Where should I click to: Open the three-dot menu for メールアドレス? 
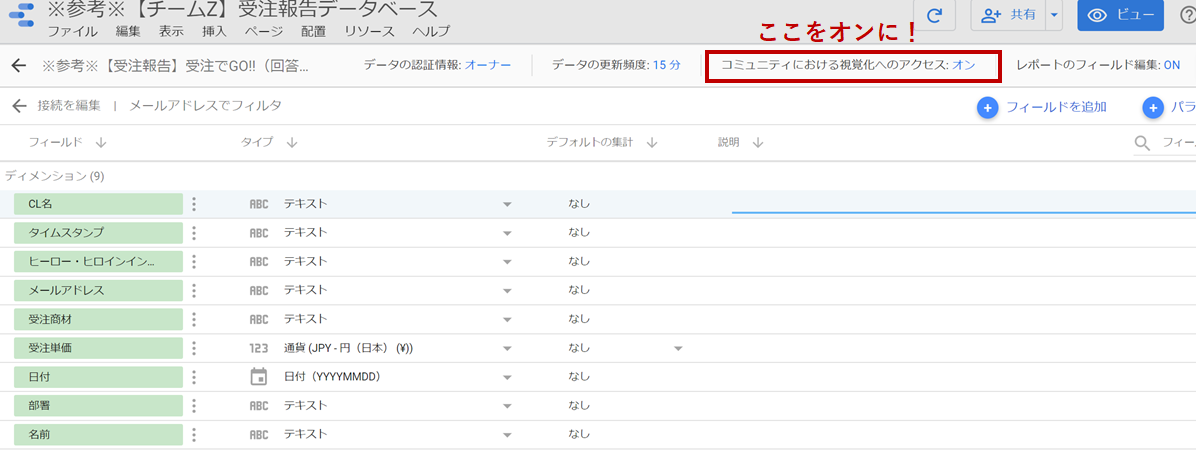(195, 291)
